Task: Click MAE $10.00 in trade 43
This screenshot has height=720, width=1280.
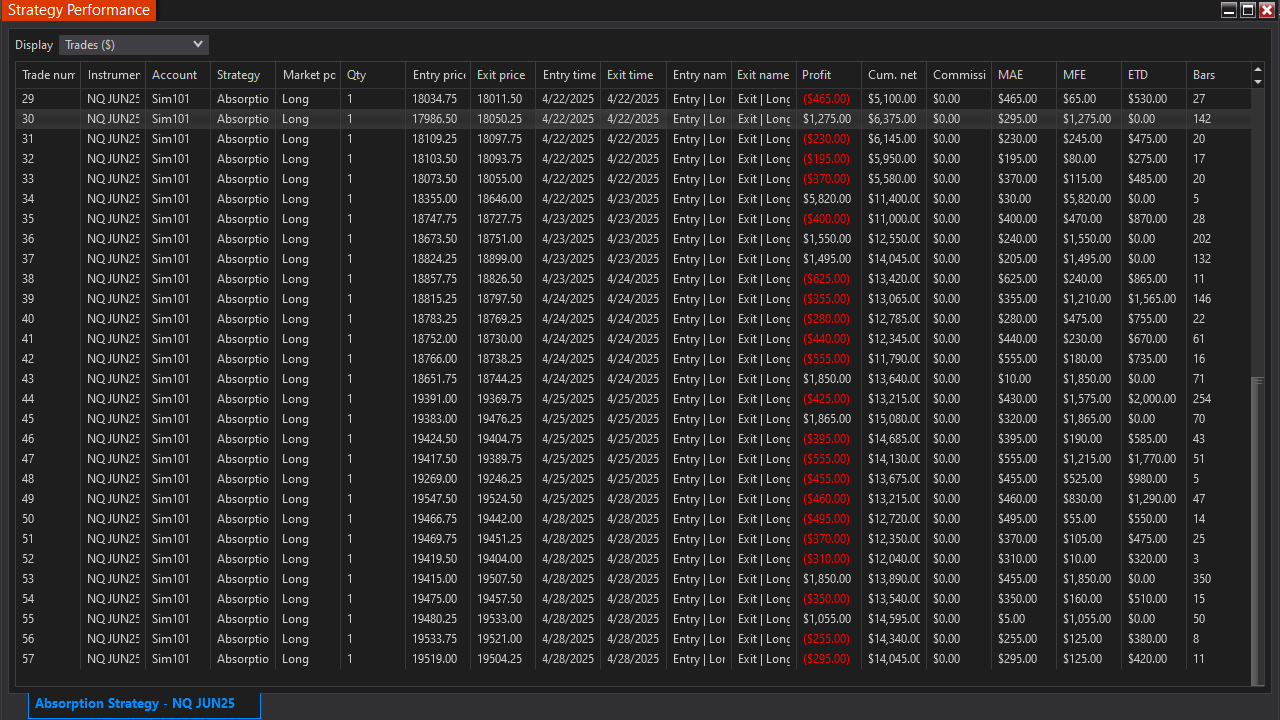Action: [x=1023, y=379]
